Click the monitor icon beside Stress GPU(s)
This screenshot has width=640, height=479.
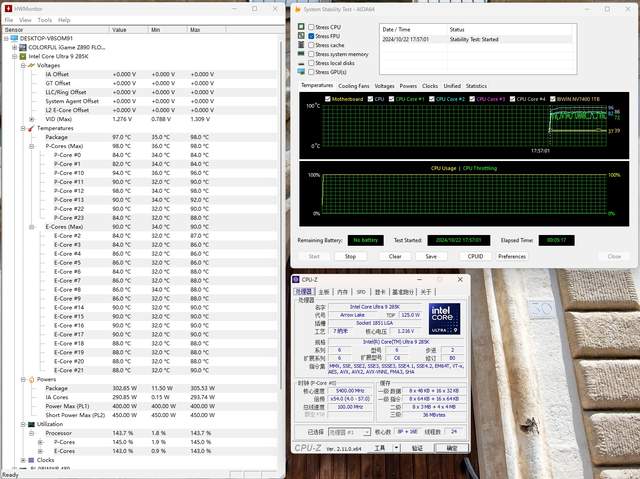[301, 72]
